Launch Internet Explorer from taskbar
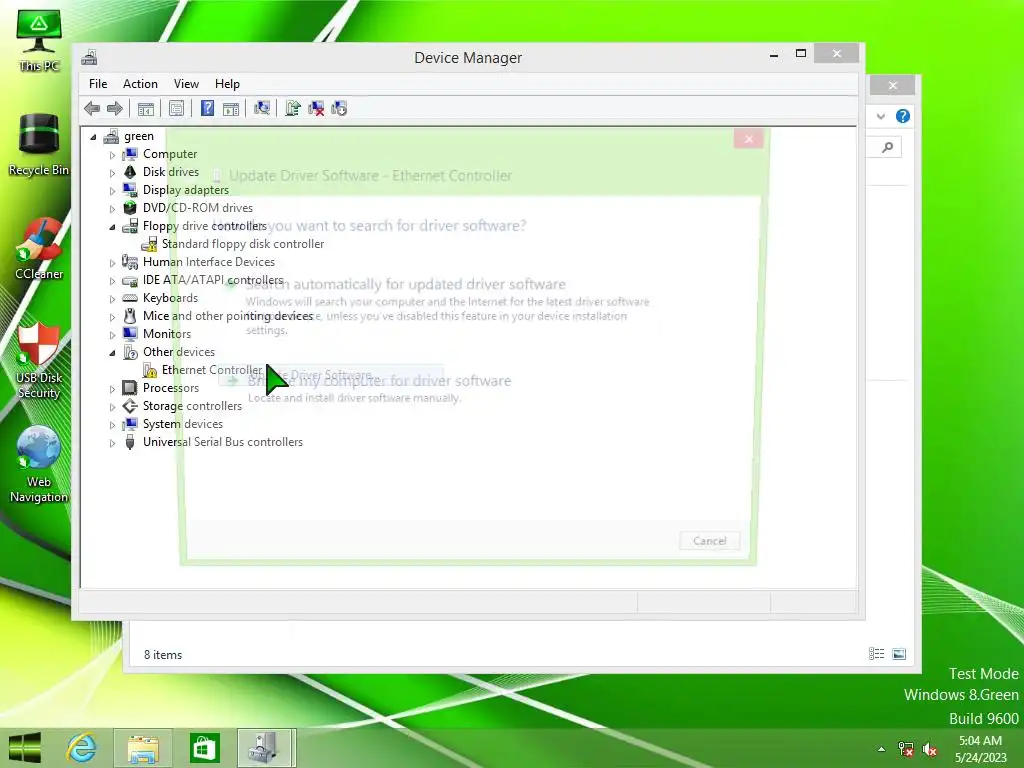The image size is (1024, 768). tap(82, 748)
